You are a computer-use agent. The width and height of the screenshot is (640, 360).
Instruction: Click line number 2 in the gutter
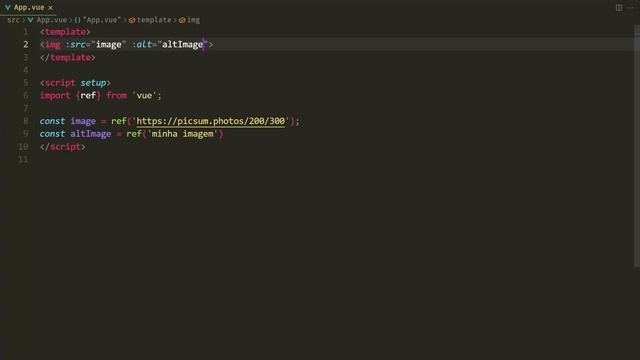click(x=26, y=44)
